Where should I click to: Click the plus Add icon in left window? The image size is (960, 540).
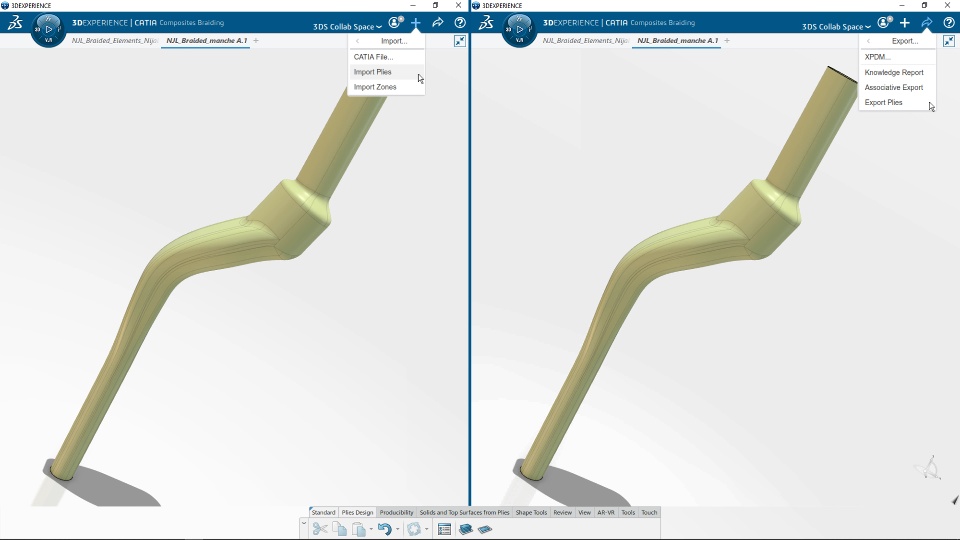[x=416, y=23]
